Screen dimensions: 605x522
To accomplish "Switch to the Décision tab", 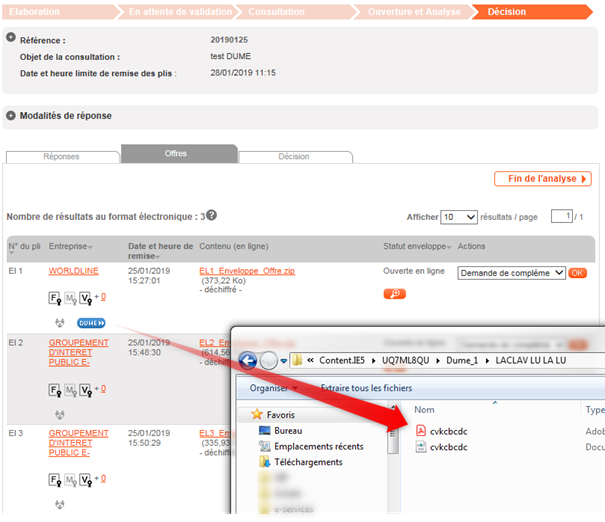I will 294,156.
